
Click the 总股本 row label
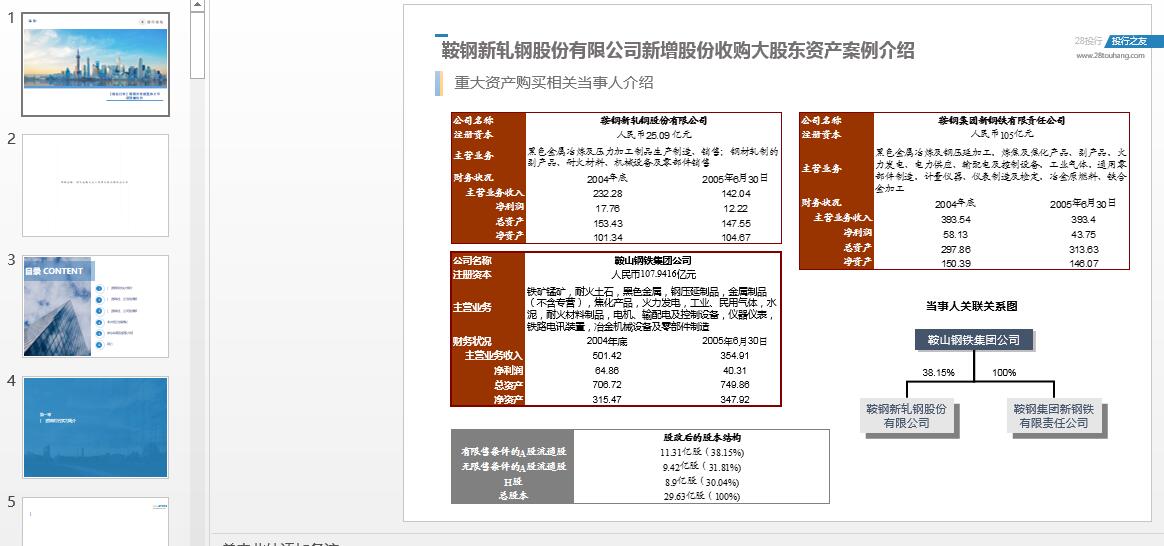click(514, 496)
